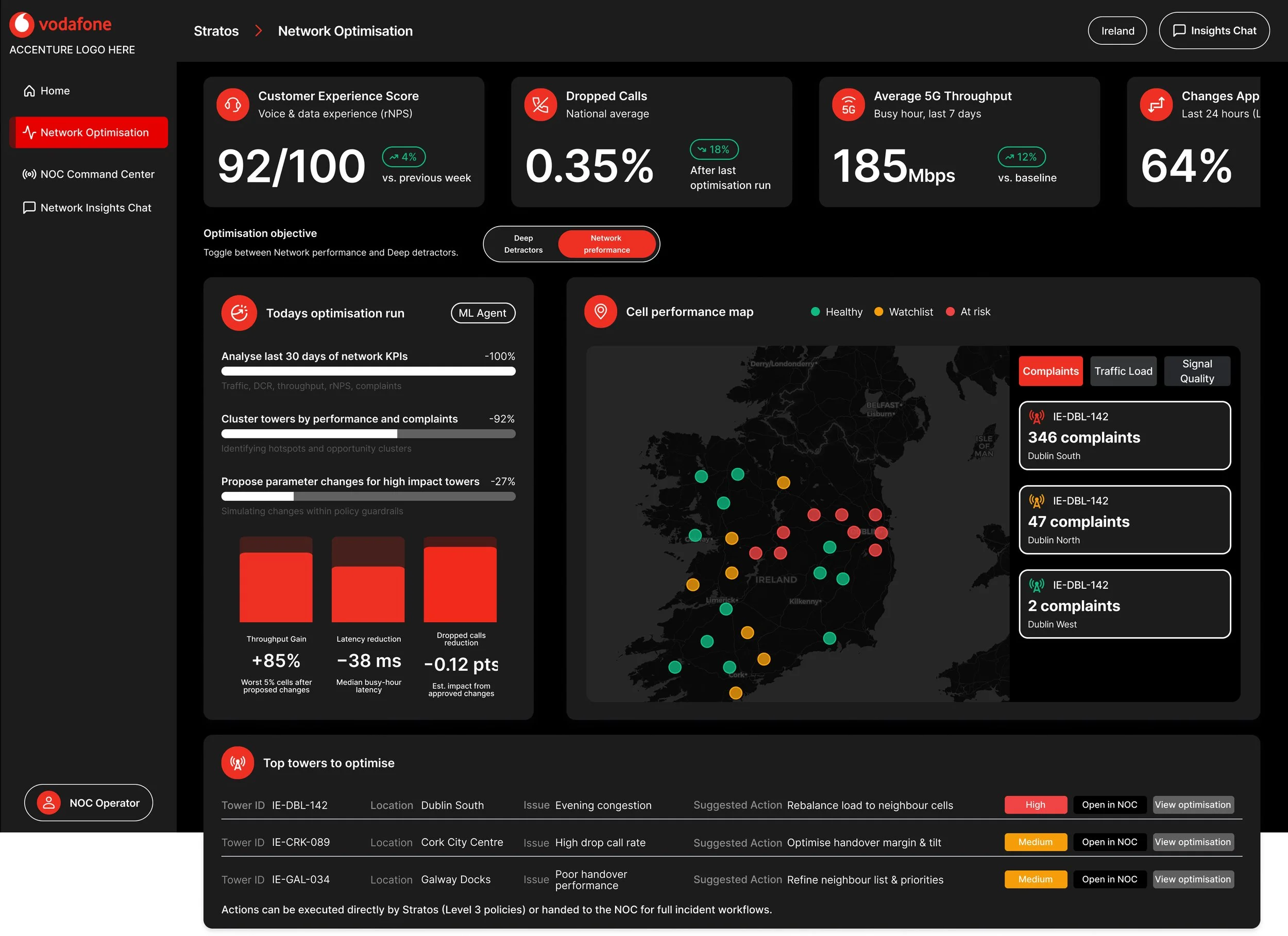Click the 64% changes applied value

1187,166
